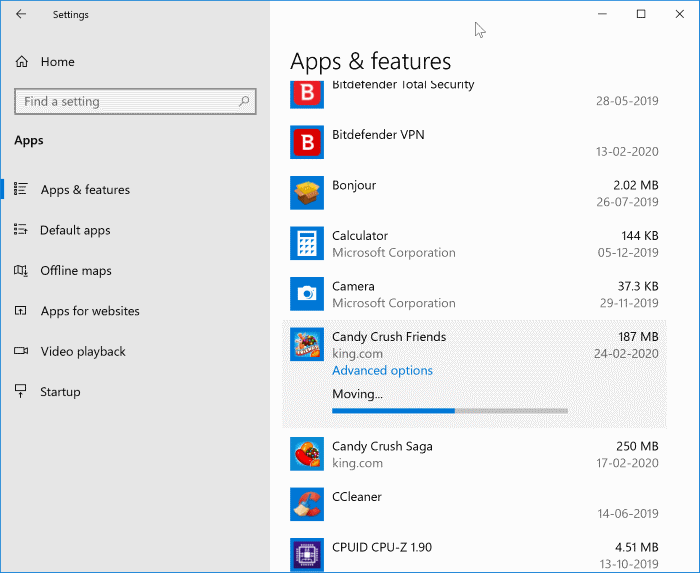Click the Video playback camera icon

[x=21, y=351]
